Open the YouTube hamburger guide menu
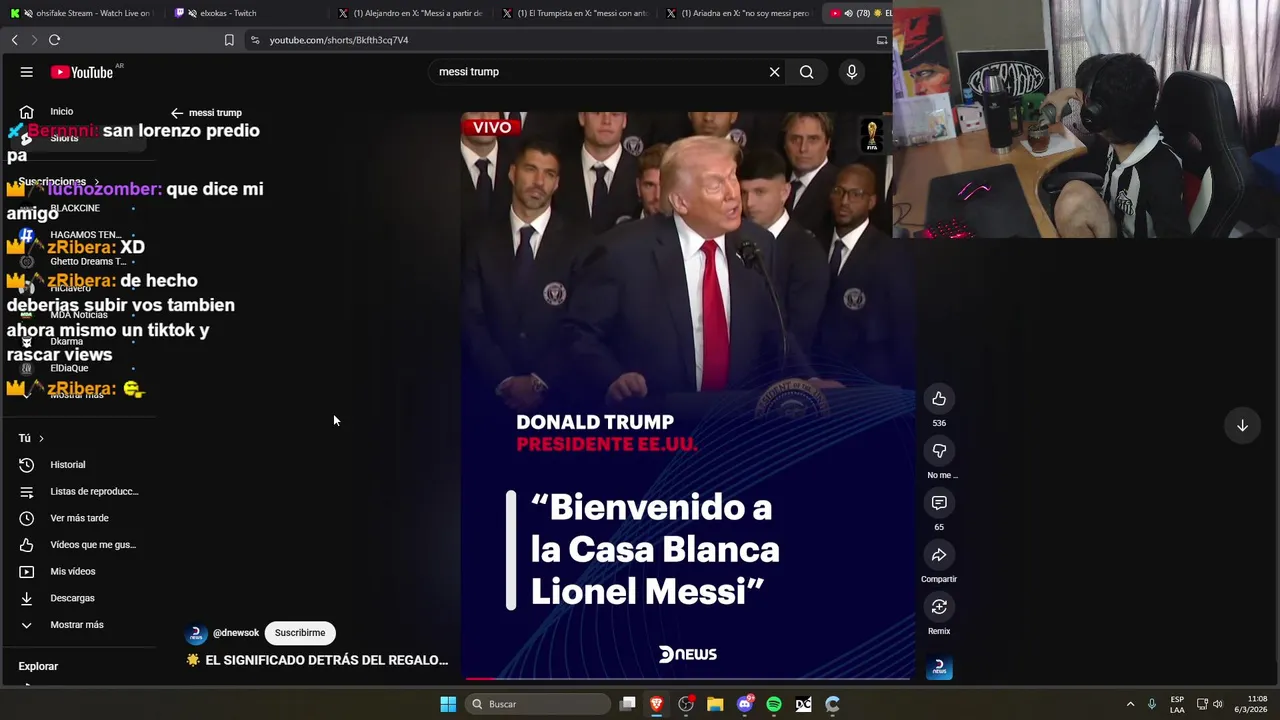The image size is (1280, 720). 27,72
